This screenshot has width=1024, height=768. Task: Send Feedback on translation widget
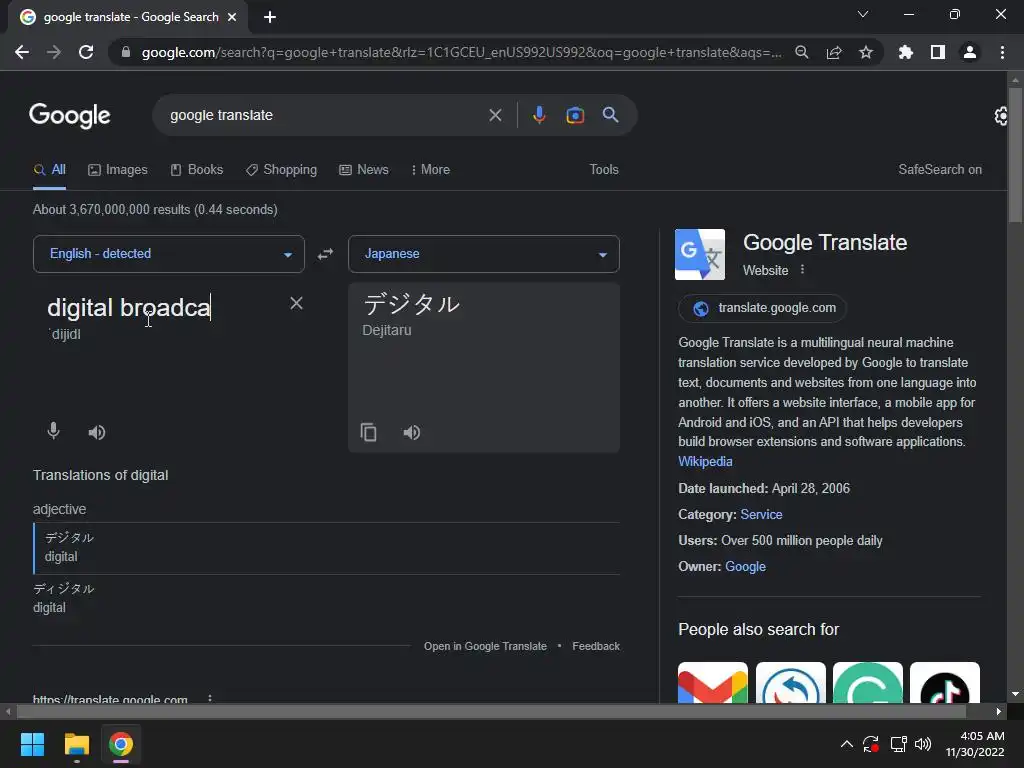point(596,647)
